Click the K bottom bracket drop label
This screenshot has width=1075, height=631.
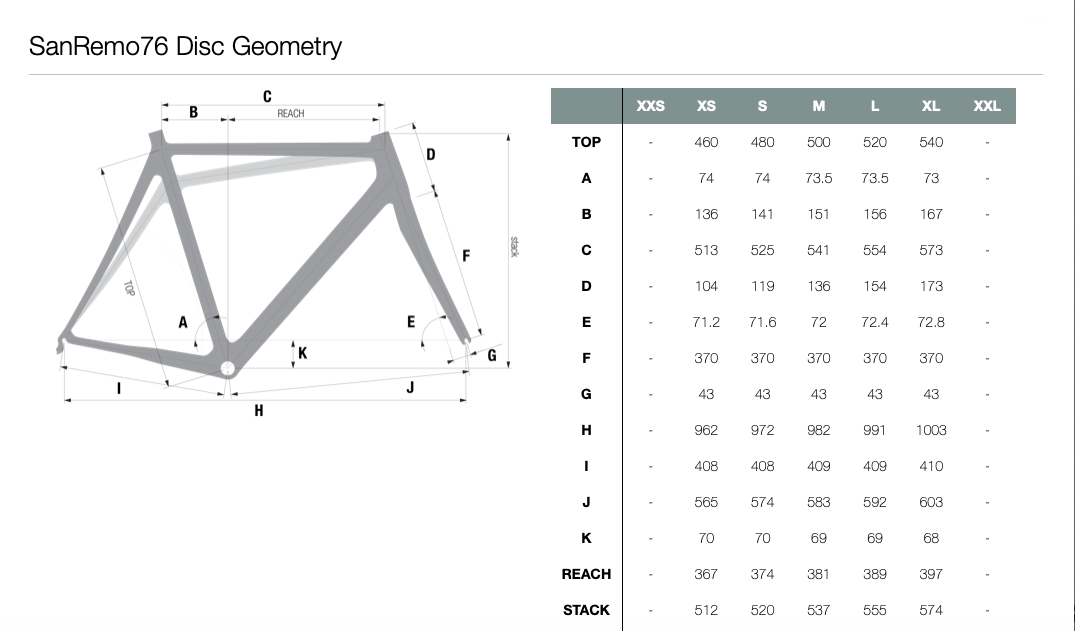(302, 353)
